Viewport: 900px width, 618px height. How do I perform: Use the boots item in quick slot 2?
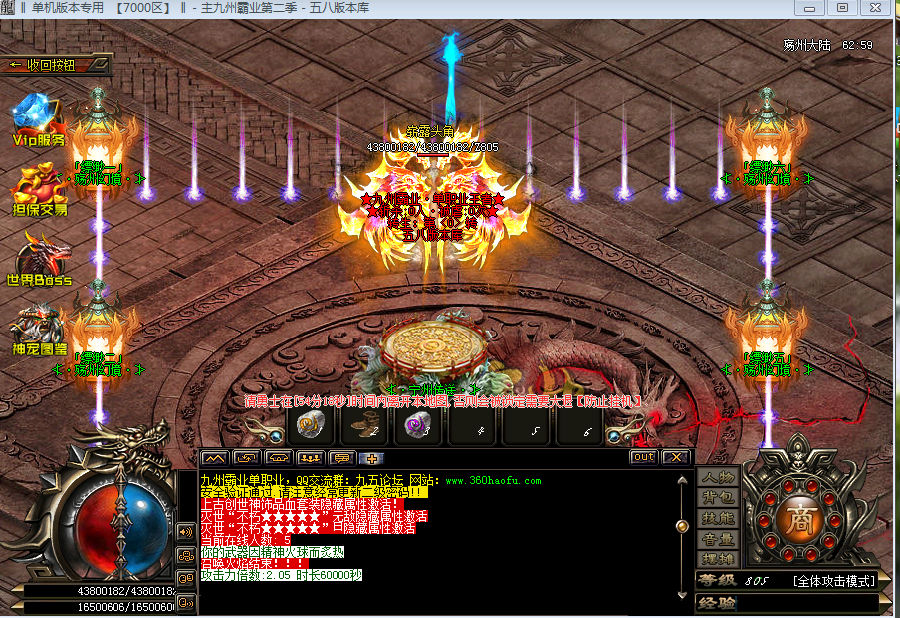click(364, 426)
